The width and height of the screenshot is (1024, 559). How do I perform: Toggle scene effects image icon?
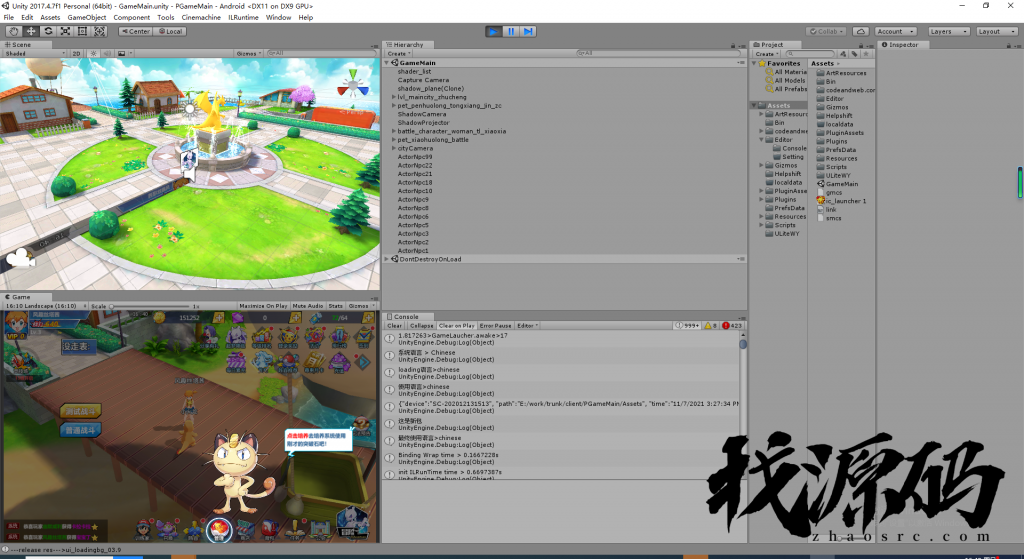[x=121, y=54]
